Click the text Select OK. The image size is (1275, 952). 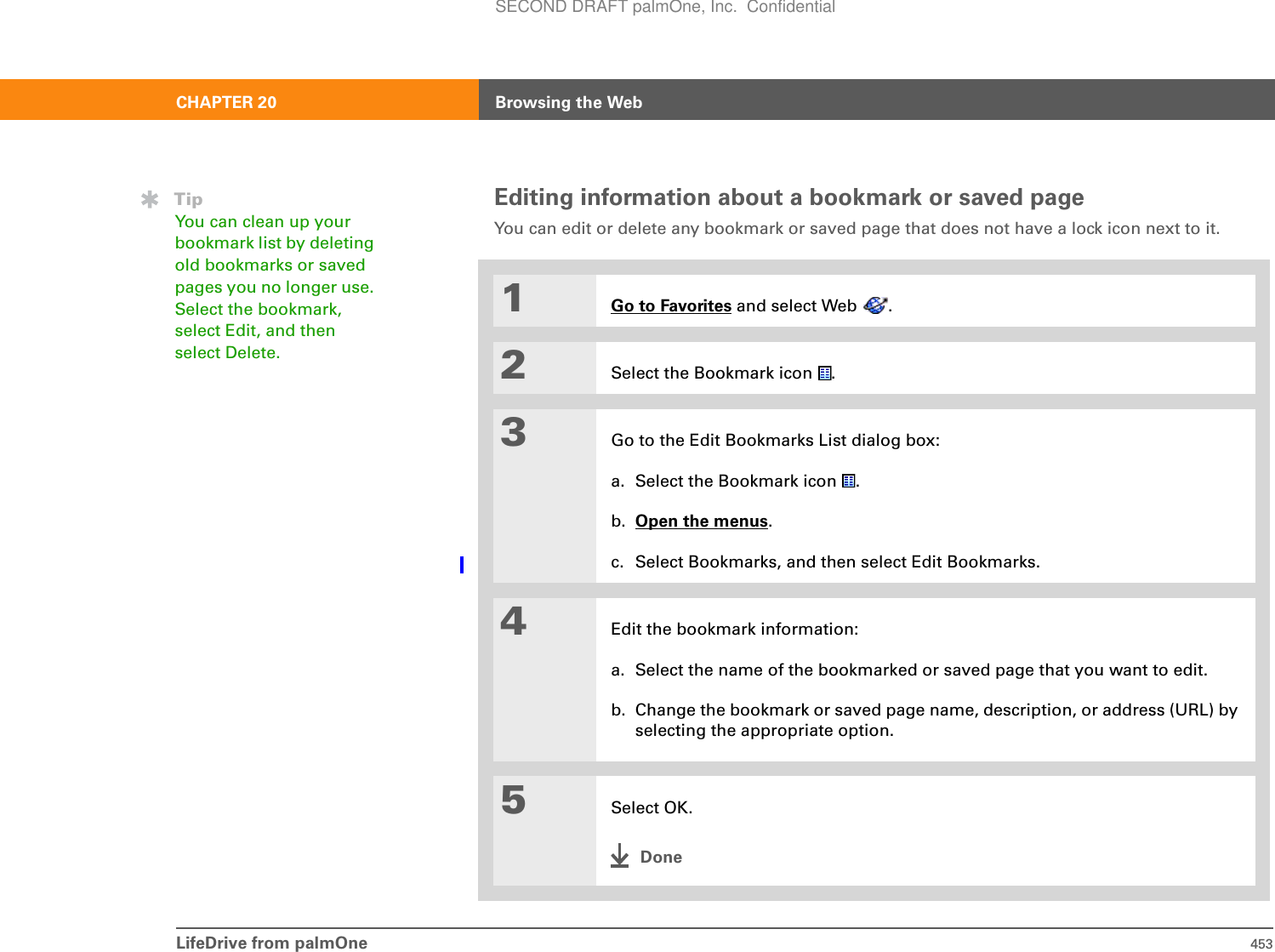pos(652,808)
